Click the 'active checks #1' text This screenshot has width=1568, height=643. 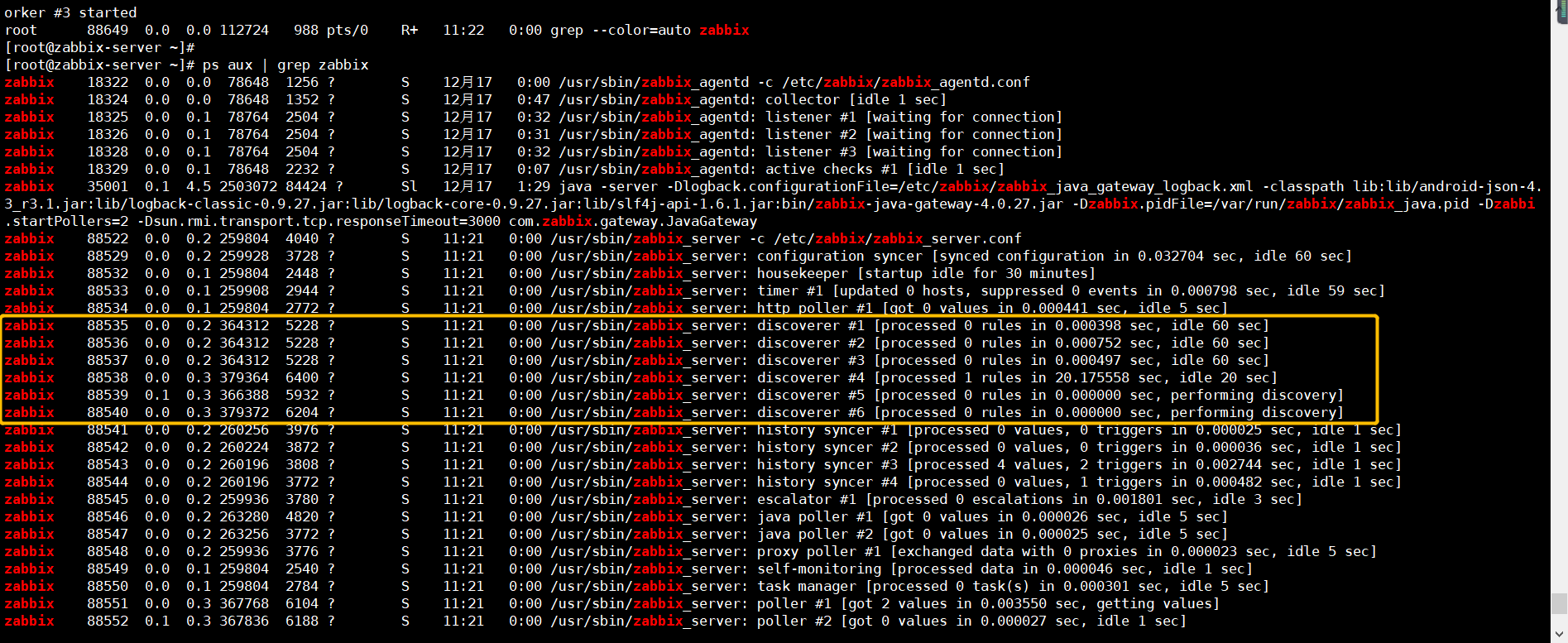[827, 169]
